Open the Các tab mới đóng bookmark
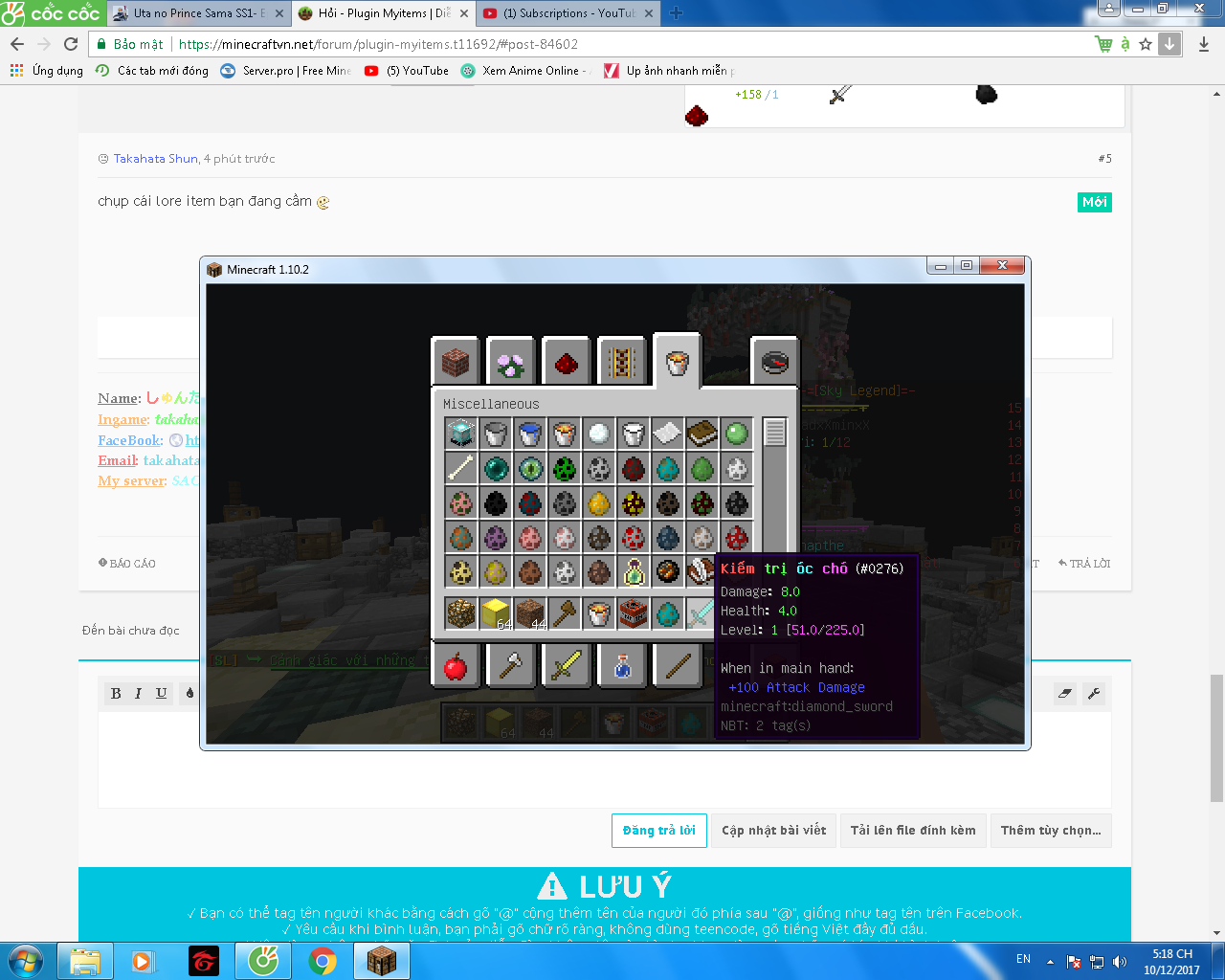 coord(152,71)
